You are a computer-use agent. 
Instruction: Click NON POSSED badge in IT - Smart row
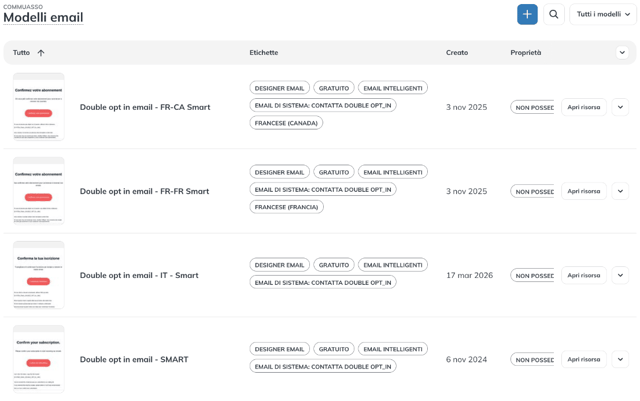point(532,276)
